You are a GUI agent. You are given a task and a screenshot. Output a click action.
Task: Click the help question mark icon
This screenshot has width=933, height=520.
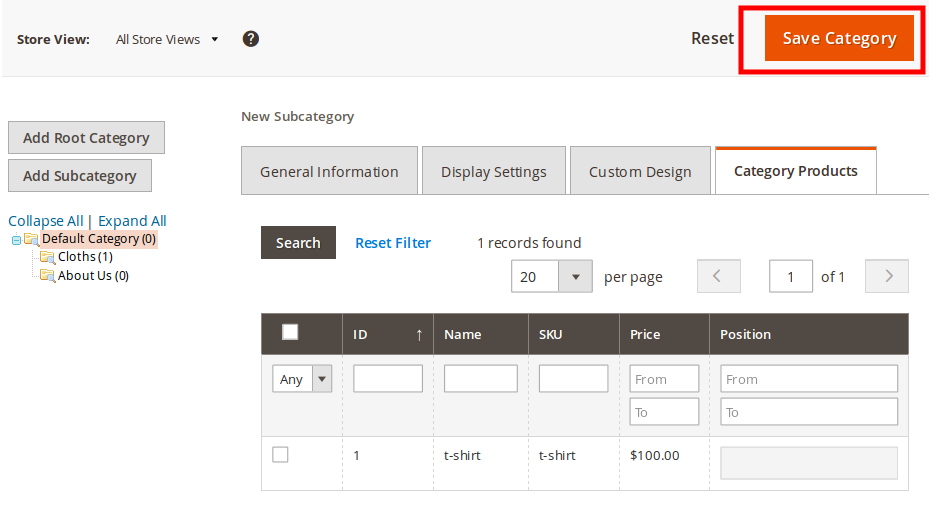[251, 39]
